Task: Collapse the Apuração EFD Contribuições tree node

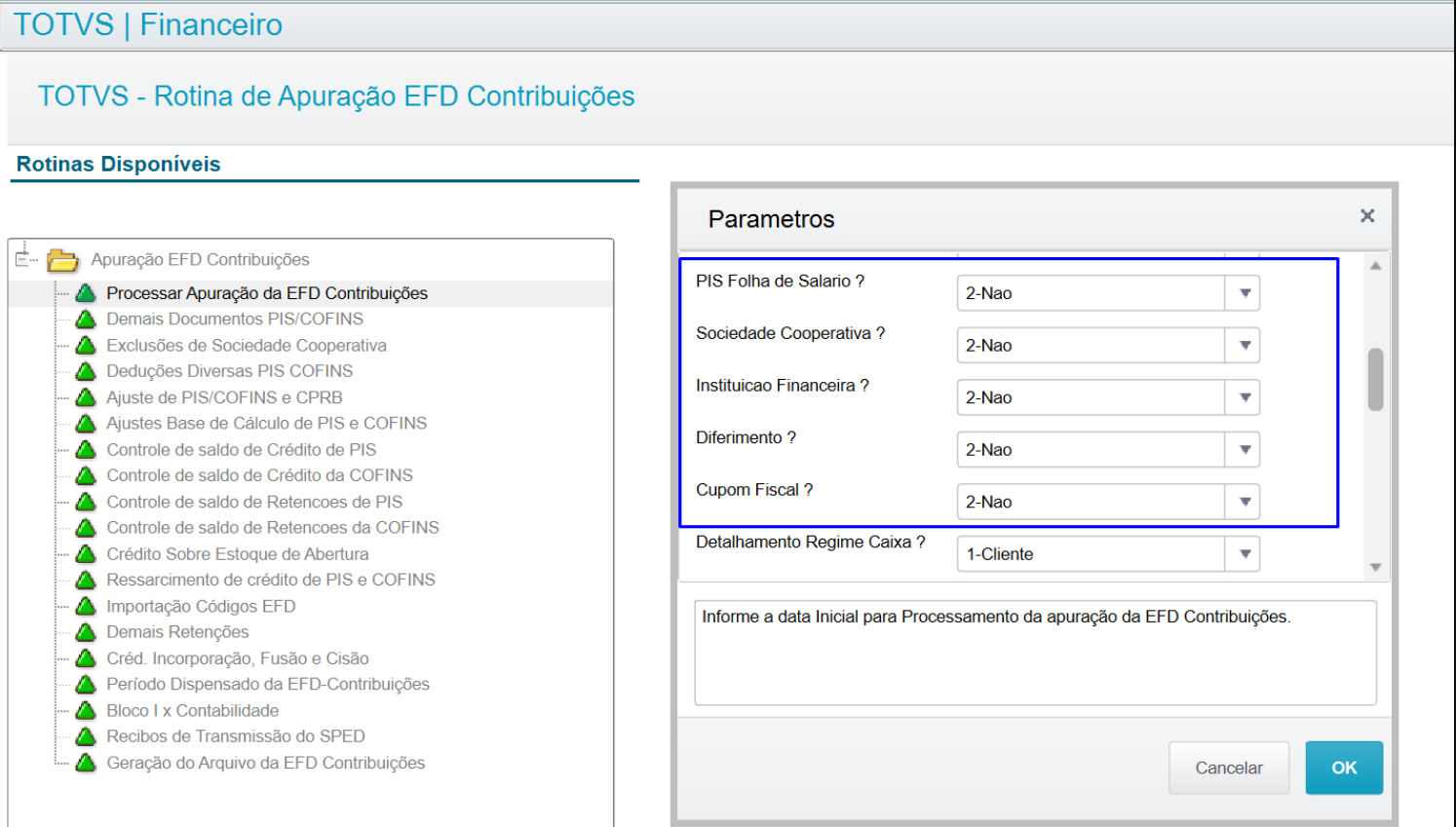Action: 22,259
